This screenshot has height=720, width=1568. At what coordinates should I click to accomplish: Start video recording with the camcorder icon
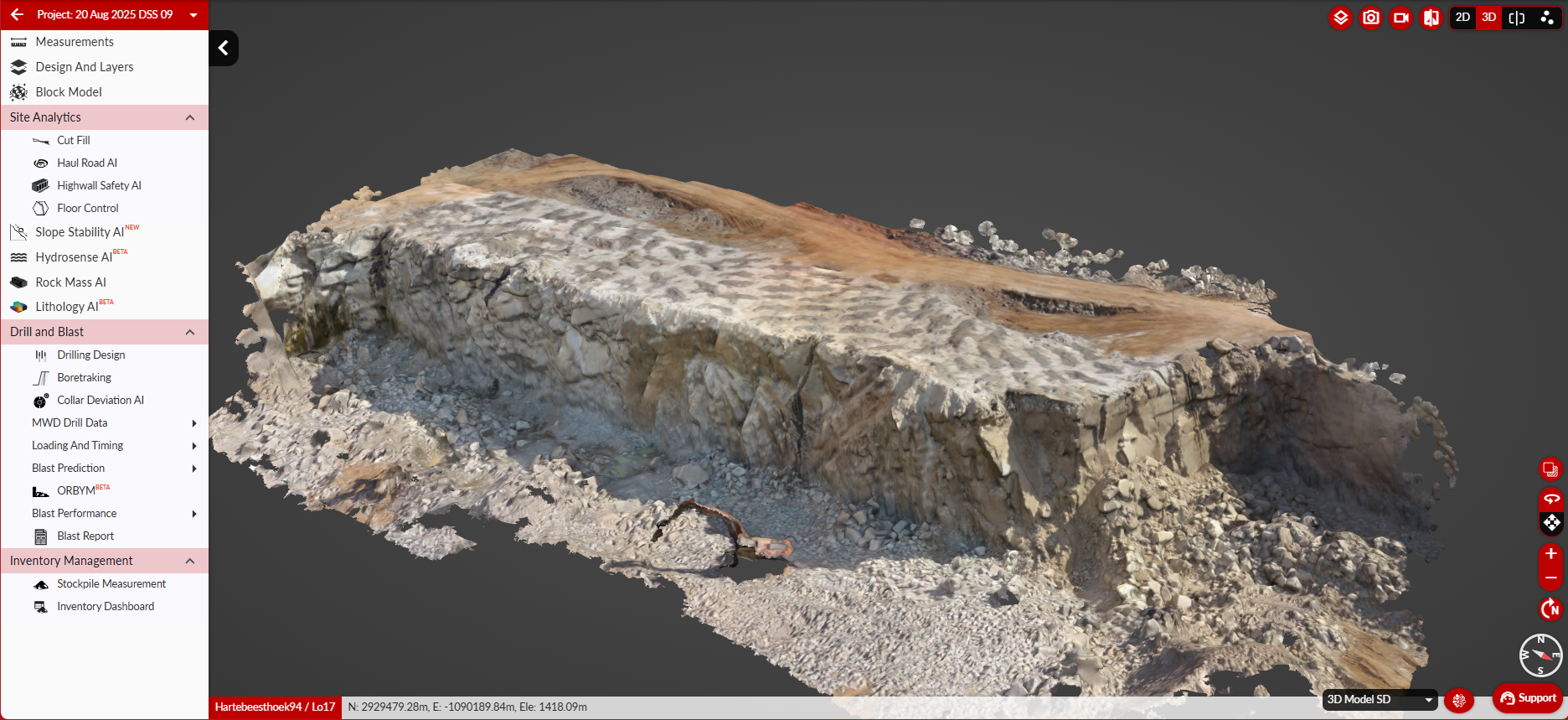pyautogui.click(x=1401, y=18)
